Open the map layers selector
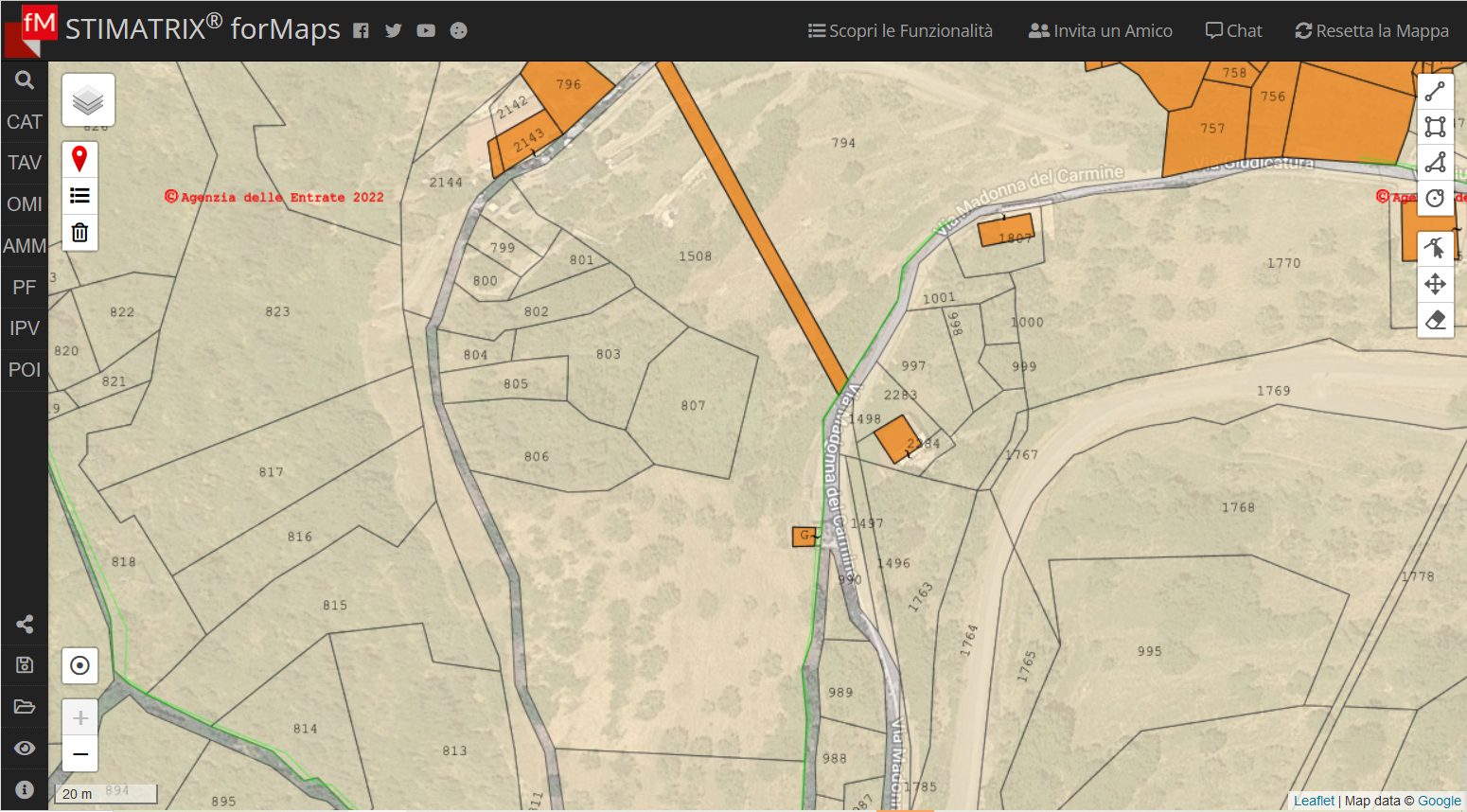 click(x=88, y=100)
